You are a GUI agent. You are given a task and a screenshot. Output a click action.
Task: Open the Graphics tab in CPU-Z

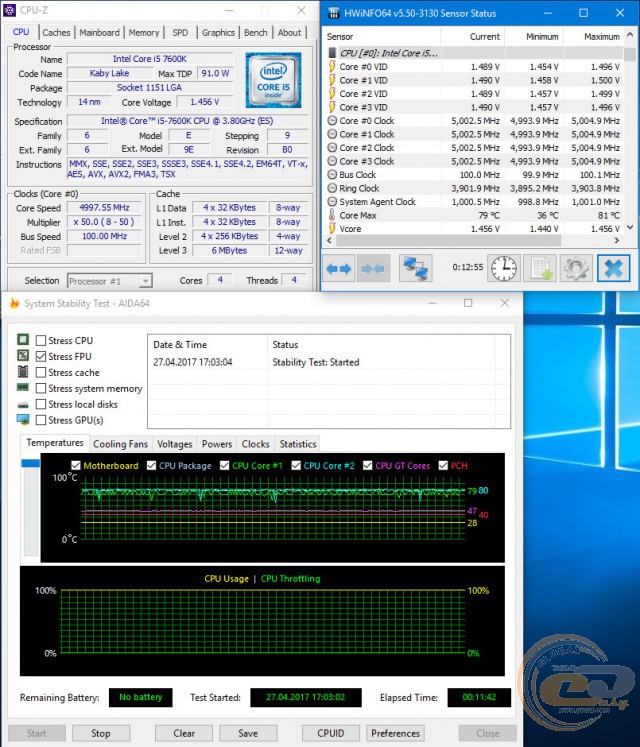(218, 32)
